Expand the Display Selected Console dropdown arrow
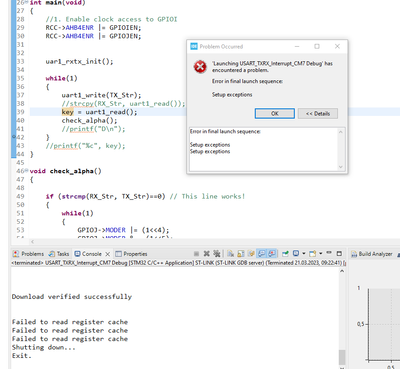 point(304,253)
